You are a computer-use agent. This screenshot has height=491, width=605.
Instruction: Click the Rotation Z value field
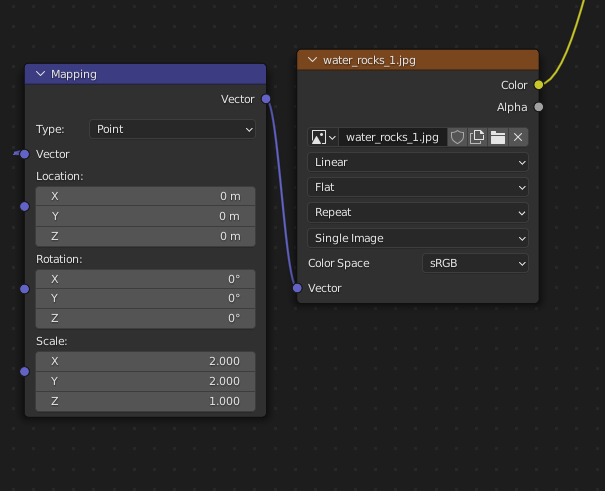coord(145,318)
